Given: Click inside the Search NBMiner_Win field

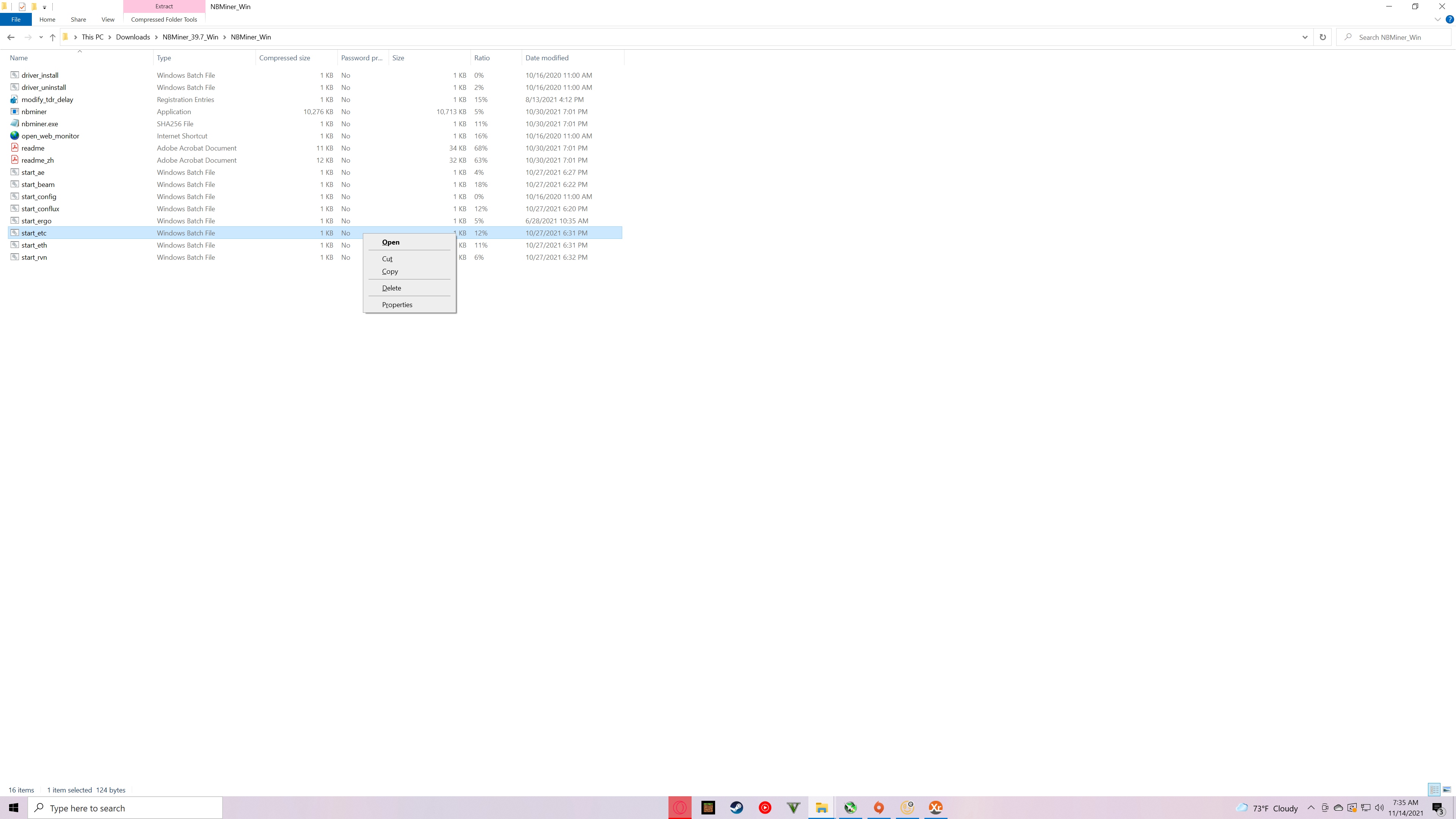Looking at the screenshot, I should (1393, 37).
